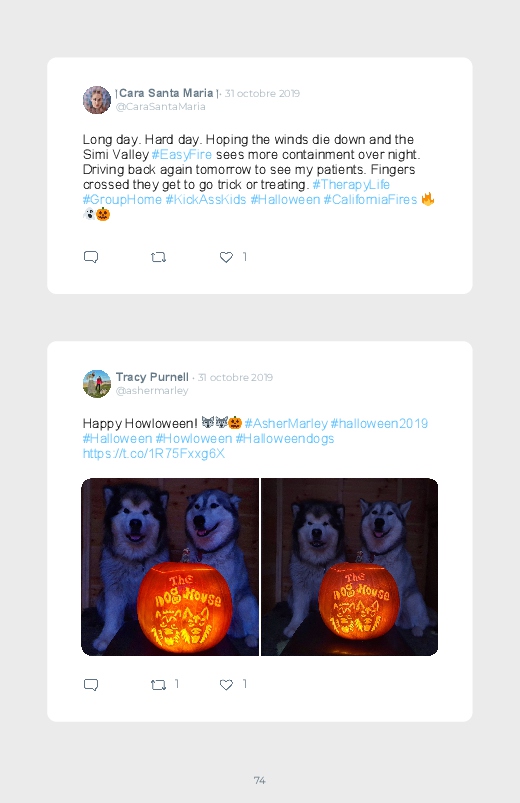The height and width of the screenshot is (803, 520).
Task: Click reply icon on Tracy Purnell tweet
Action: (91, 684)
